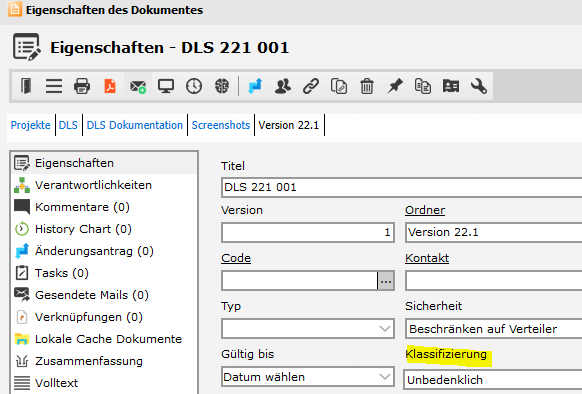The image size is (582, 394).
Task: Open Klassifizierung dropdown Unbedenklich
Action: [x=493, y=380]
